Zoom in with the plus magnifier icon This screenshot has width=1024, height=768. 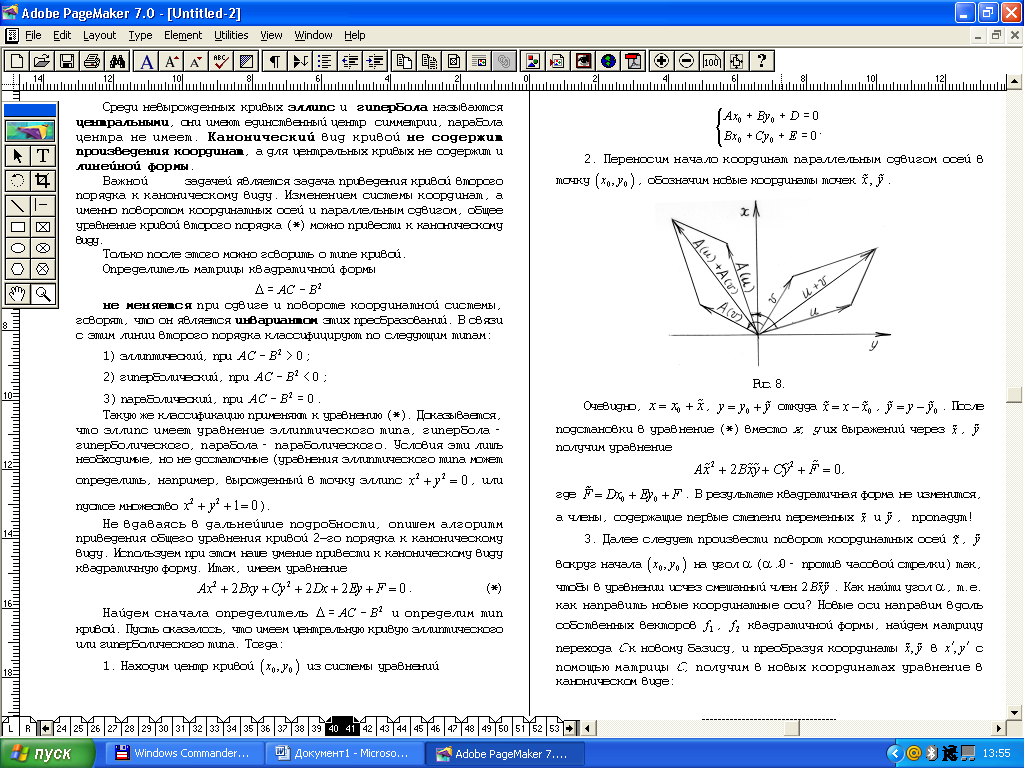(662, 61)
